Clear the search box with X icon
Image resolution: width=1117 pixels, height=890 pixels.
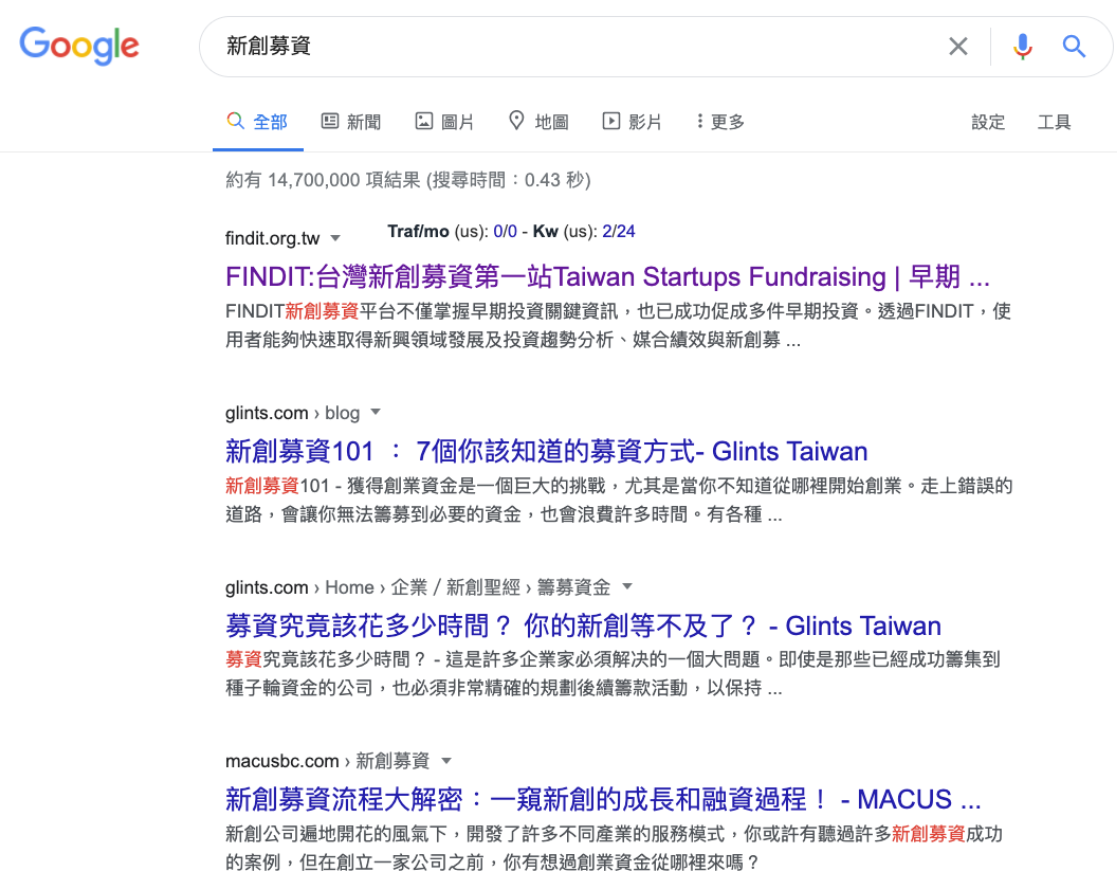click(958, 46)
